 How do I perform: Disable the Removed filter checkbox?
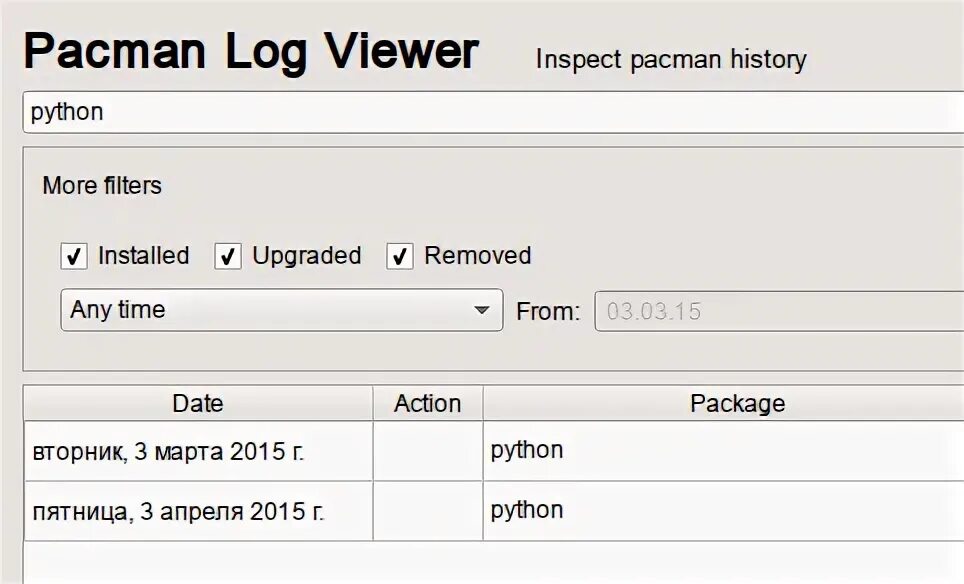point(400,257)
